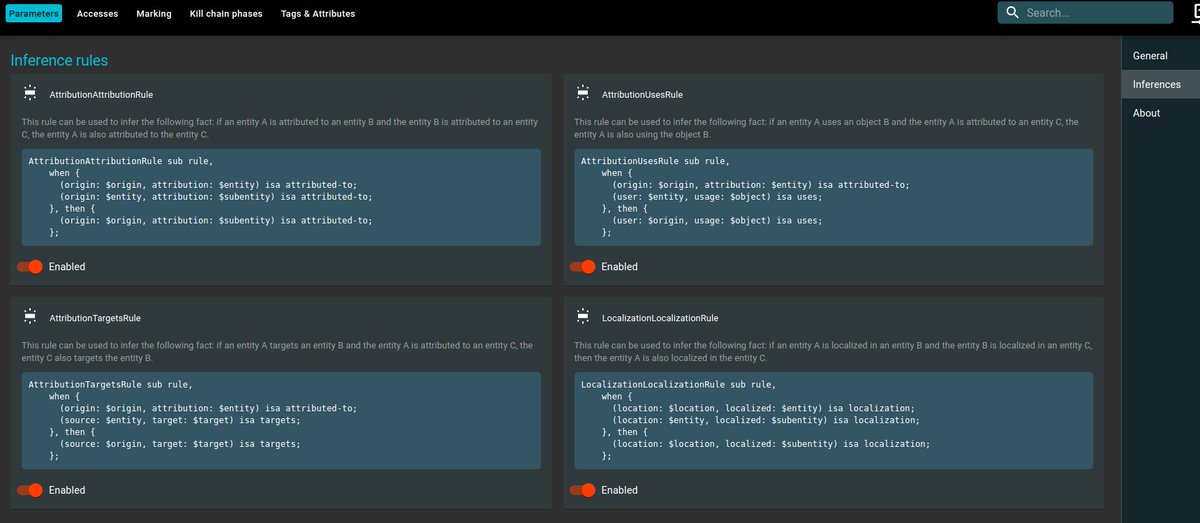Click code line '(location: $location, localized: $entity) isa localization;'
Viewport: 1200px width, 523px height.
pos(763,408)
